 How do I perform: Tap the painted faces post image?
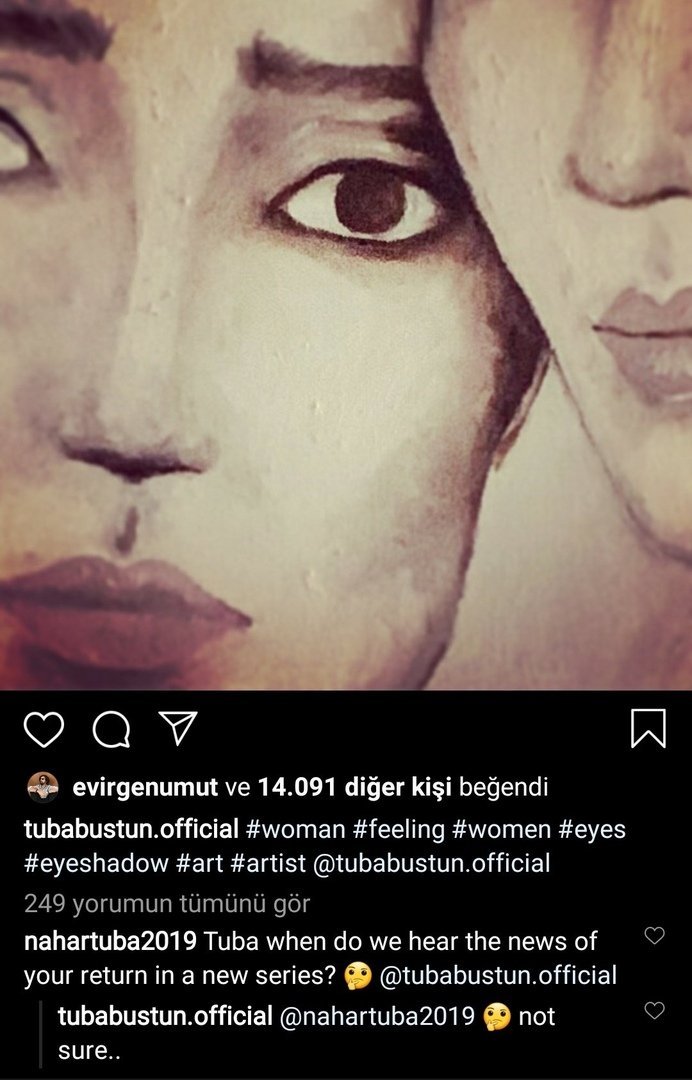pyautogui.click(x=346, y=344)
